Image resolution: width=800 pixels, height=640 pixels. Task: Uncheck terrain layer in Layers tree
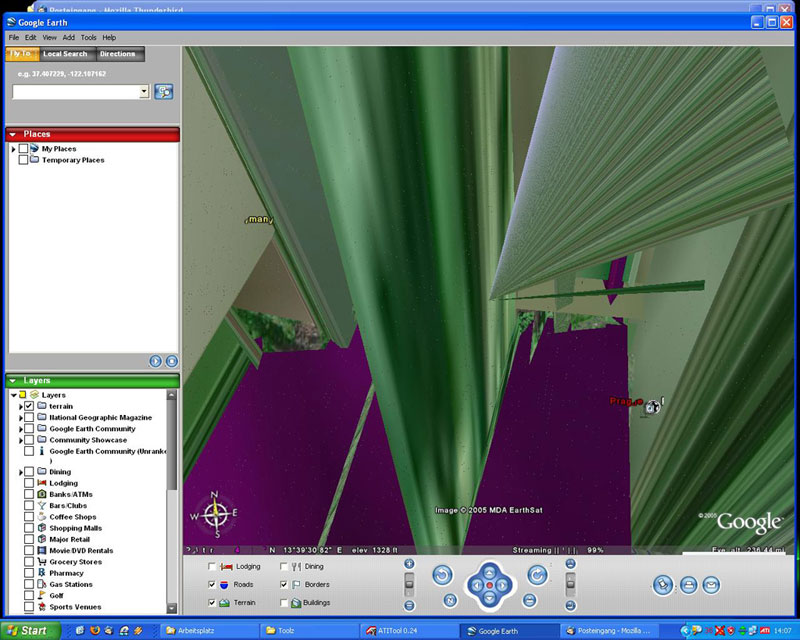coord(29,406)
